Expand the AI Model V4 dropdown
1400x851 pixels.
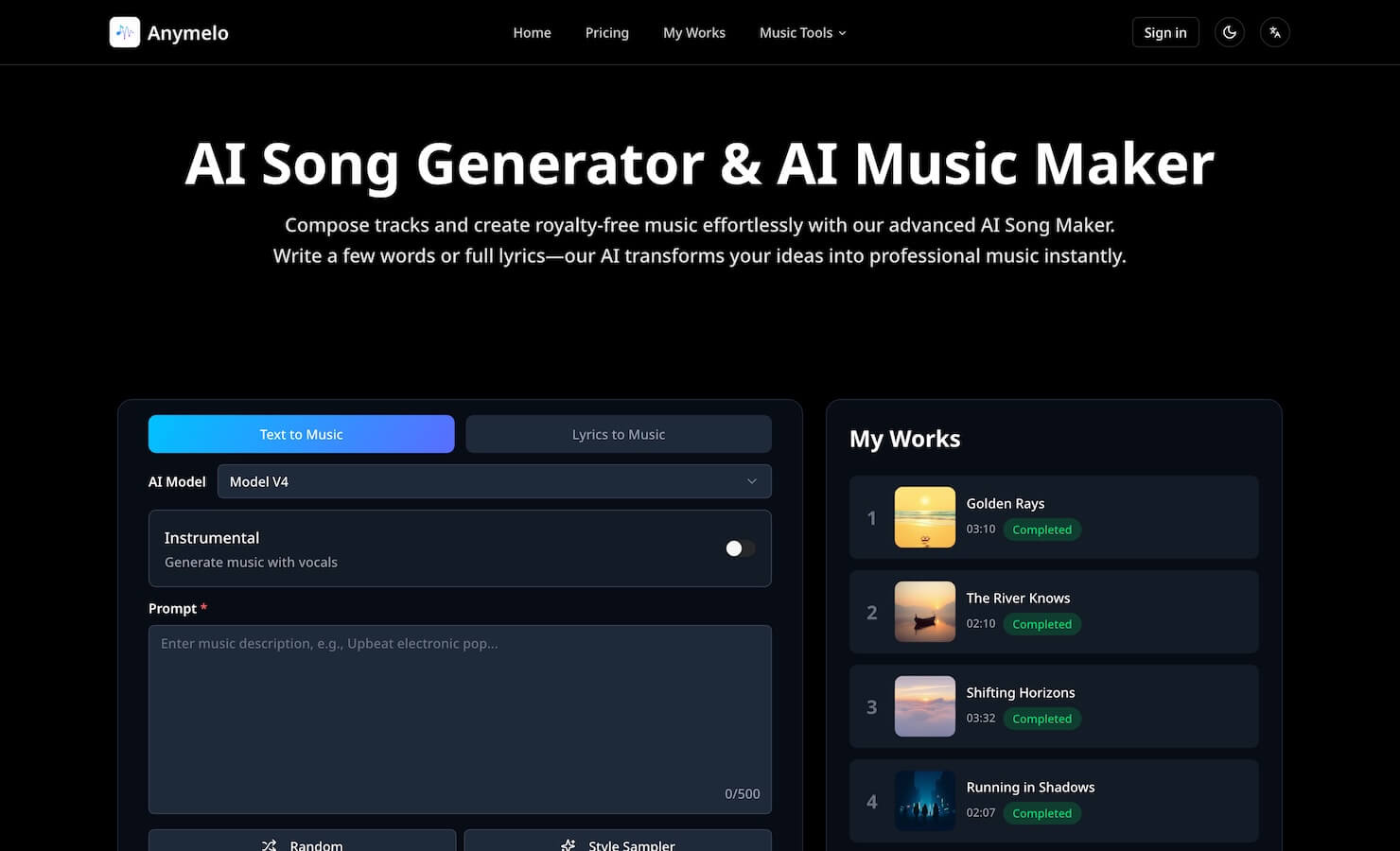[x=494, y=481]
